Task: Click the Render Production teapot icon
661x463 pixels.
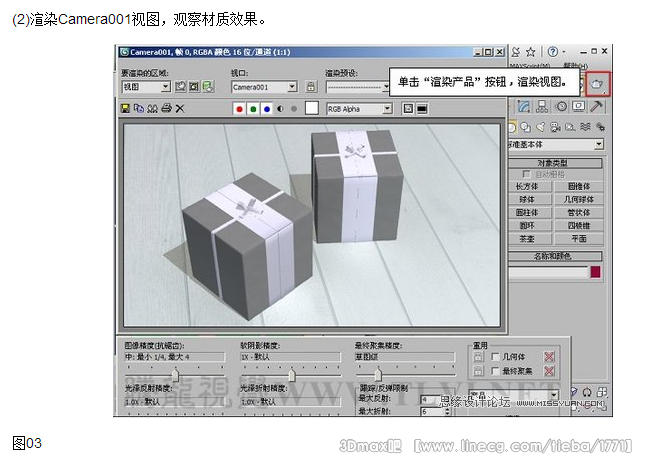Action: pyautogui.click(x=597, y=83)
